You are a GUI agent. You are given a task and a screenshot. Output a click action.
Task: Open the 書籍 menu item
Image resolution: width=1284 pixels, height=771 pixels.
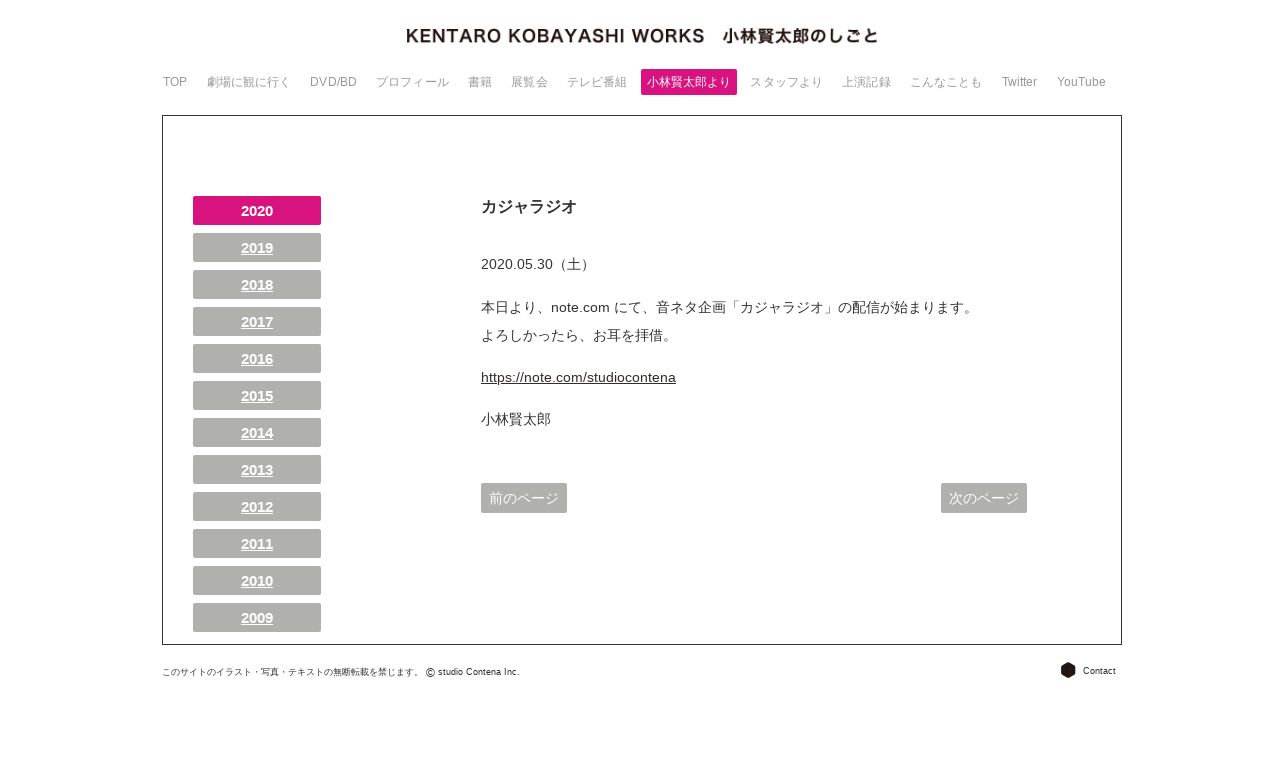(x=480, y=82)
